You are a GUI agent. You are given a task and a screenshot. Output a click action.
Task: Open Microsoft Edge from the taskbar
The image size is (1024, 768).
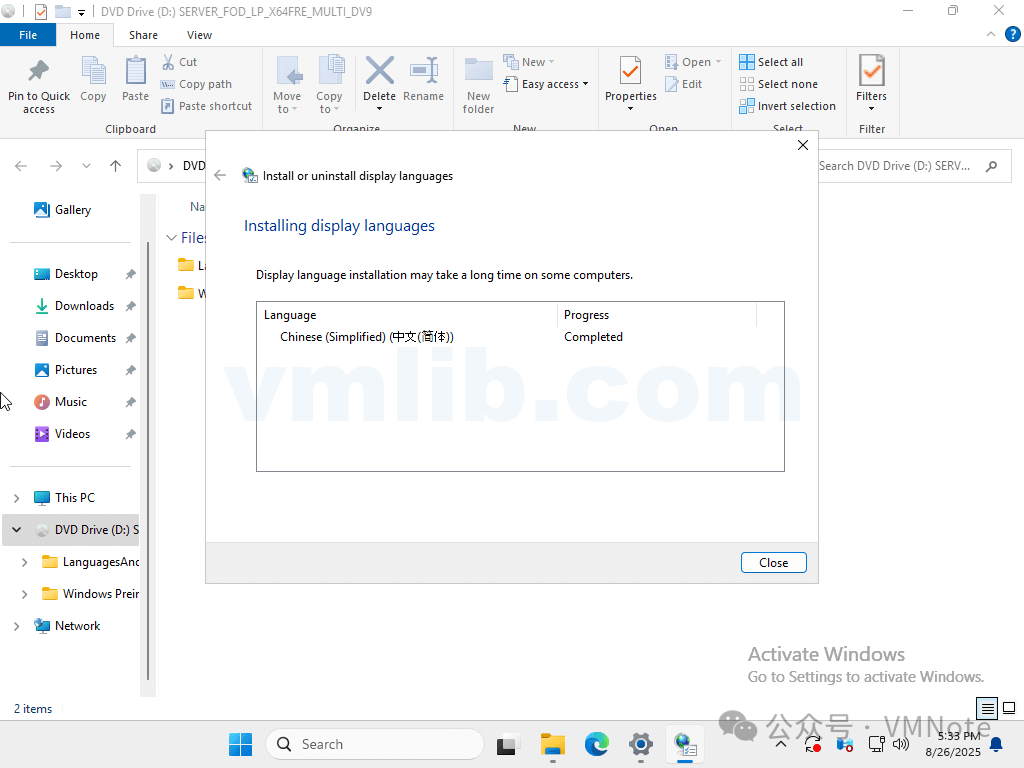point(597,744)
